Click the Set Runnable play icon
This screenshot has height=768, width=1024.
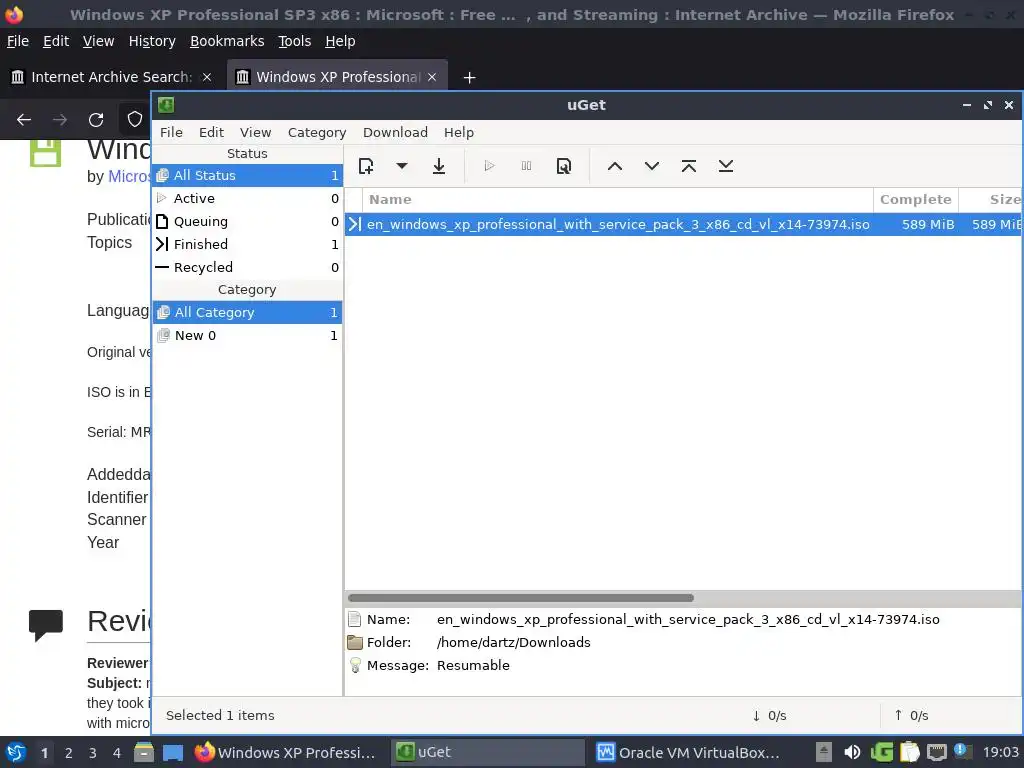pyautogui.click(x=489, y=166)
